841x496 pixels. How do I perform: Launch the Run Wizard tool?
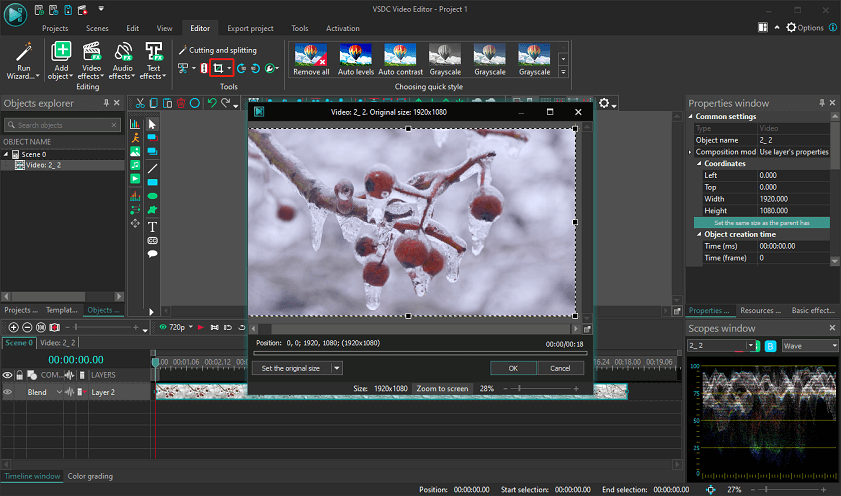[x=23, y=61]
